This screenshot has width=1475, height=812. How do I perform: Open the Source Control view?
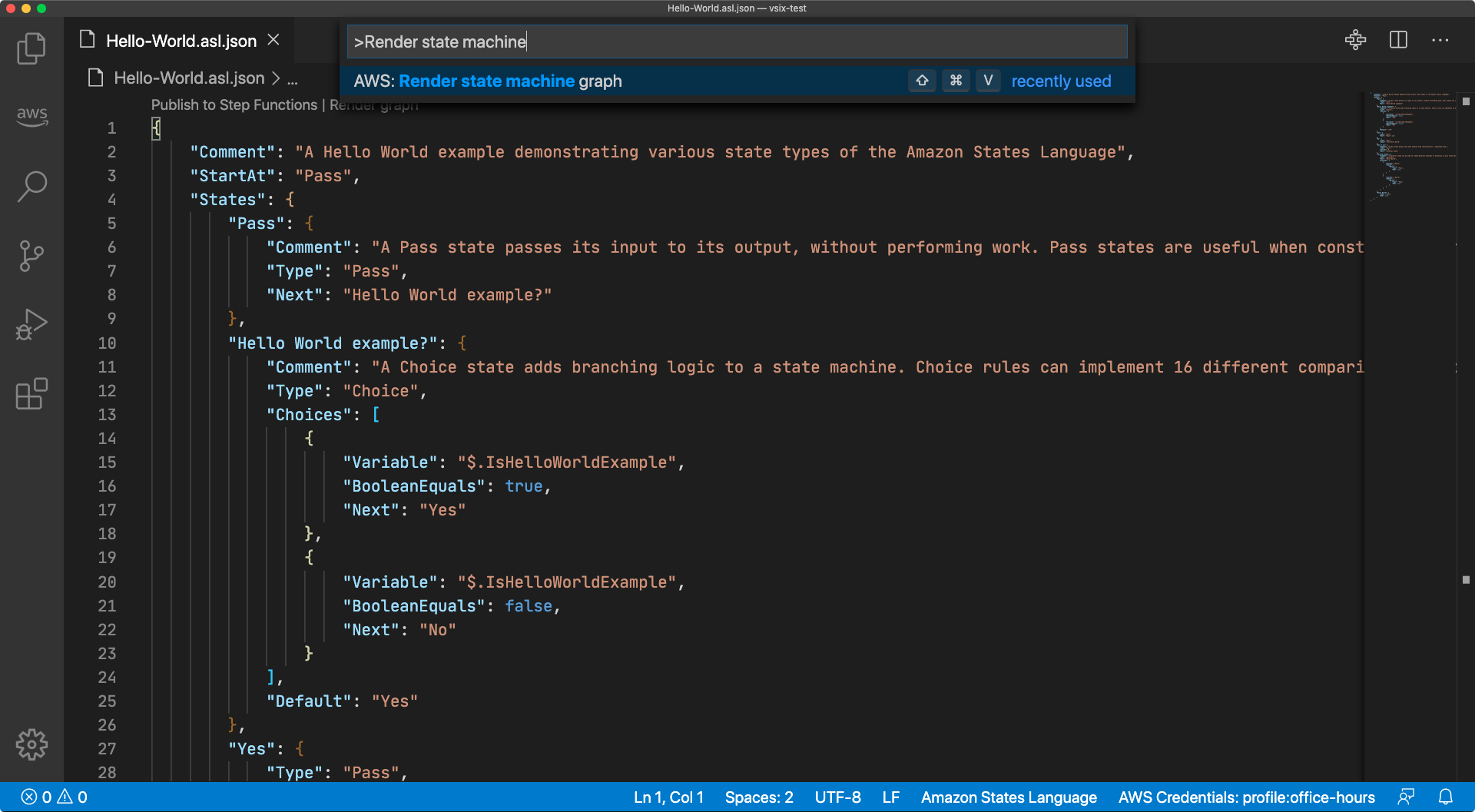click(x=31, y=255)
